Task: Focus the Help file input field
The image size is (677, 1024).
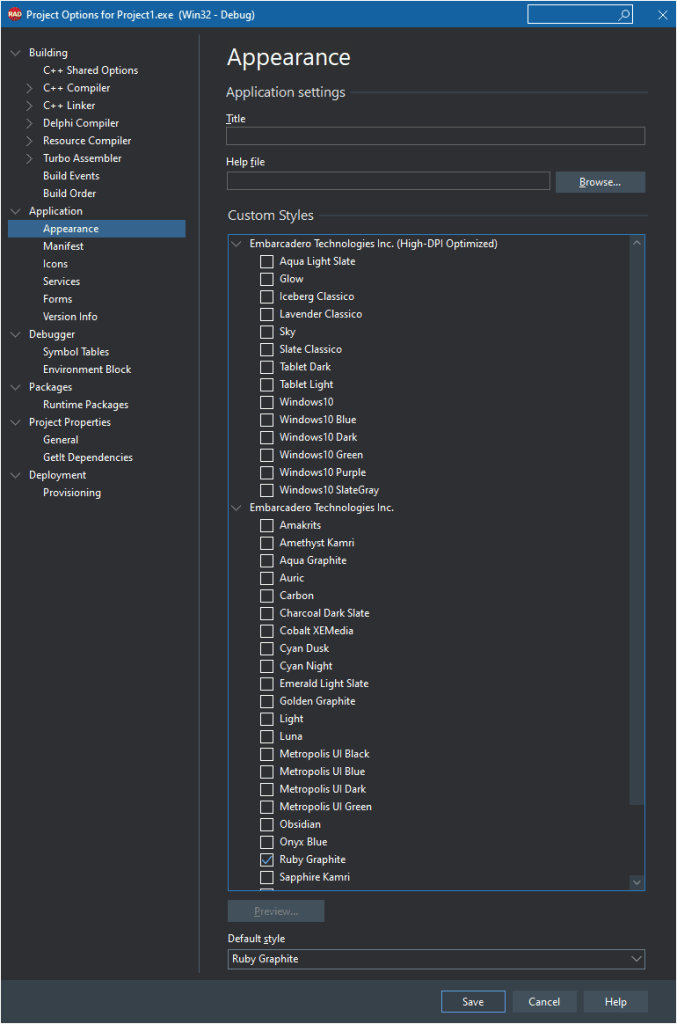Action: (x=388, y=181)
